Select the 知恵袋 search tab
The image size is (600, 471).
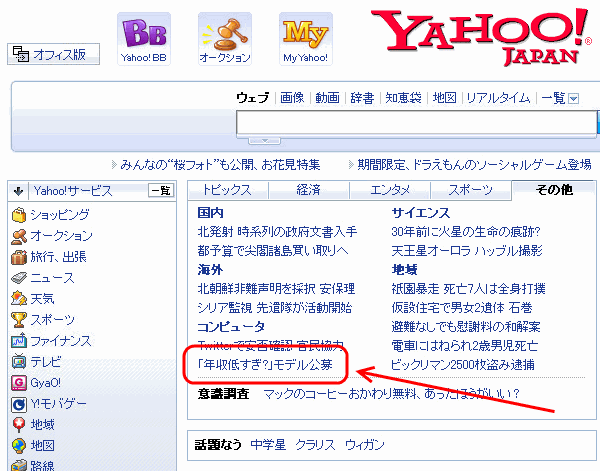[403, 98]
